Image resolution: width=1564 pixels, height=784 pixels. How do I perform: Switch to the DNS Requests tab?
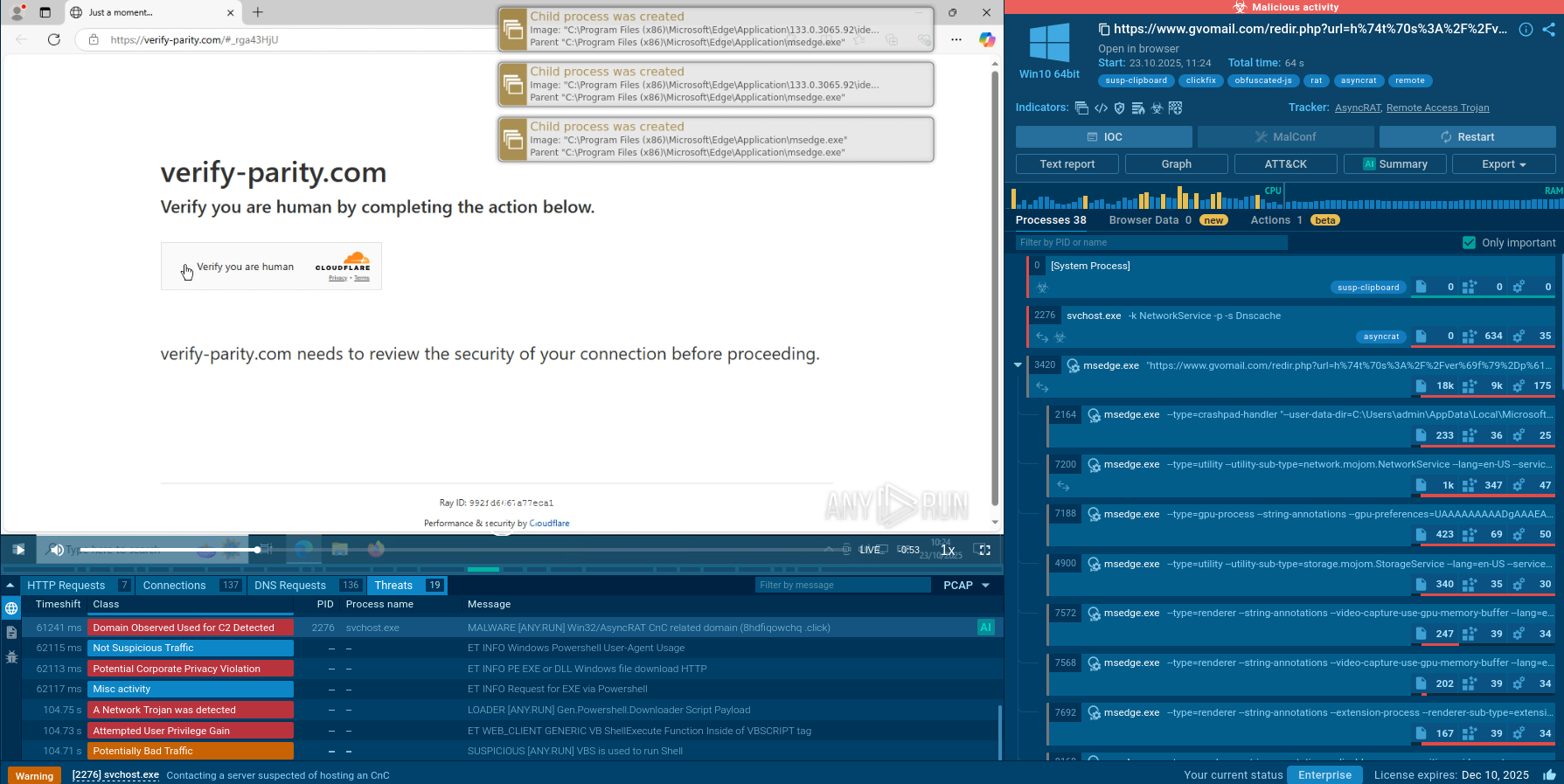pos(307,586)
